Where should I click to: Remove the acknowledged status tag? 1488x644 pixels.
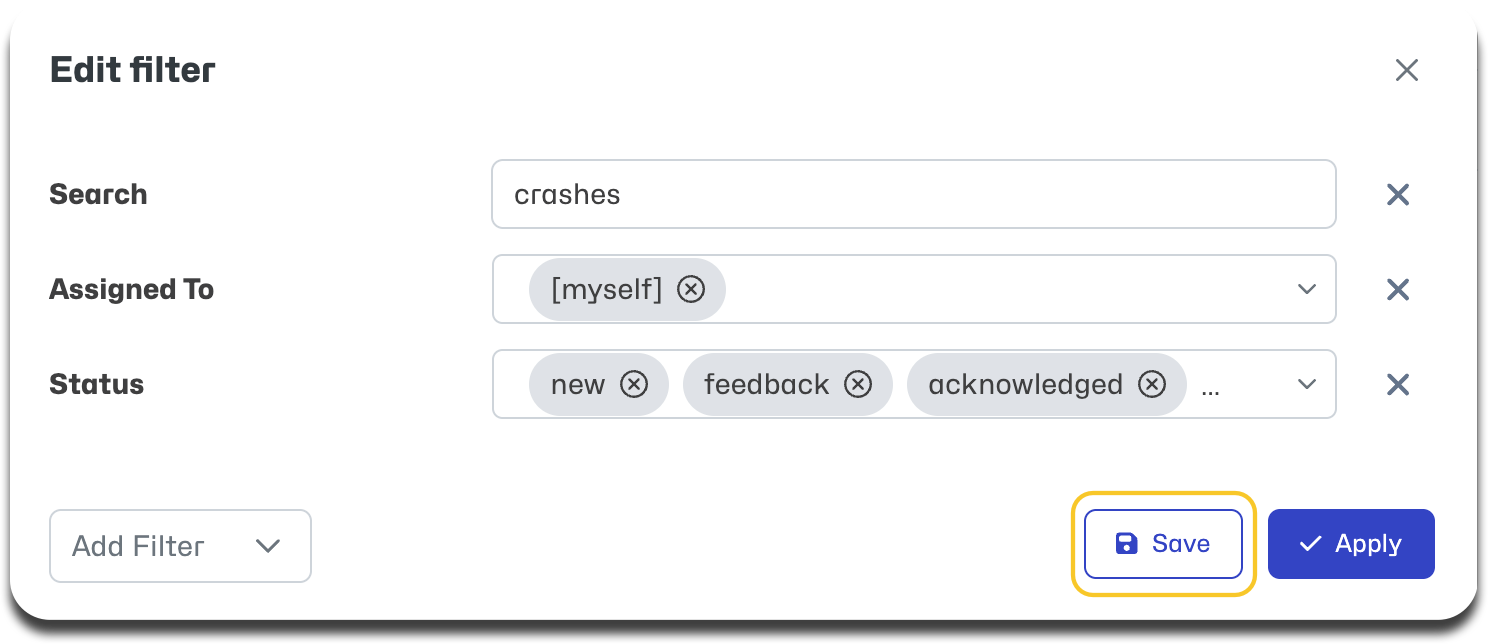tap(1152, 385)
